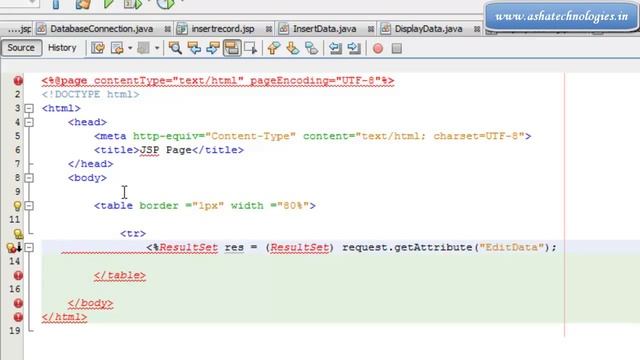Go to Next Bookmark icon
This screenshot has width=640, height=360.
pyautogui.click(x=292, y=48)
